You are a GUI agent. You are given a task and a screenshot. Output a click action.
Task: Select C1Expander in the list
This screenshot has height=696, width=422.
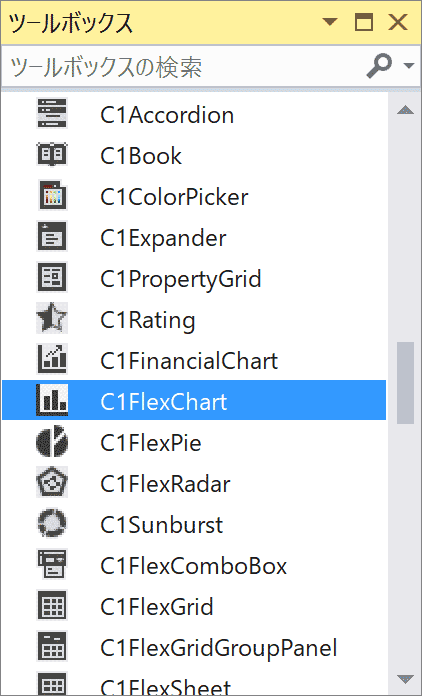194,237
